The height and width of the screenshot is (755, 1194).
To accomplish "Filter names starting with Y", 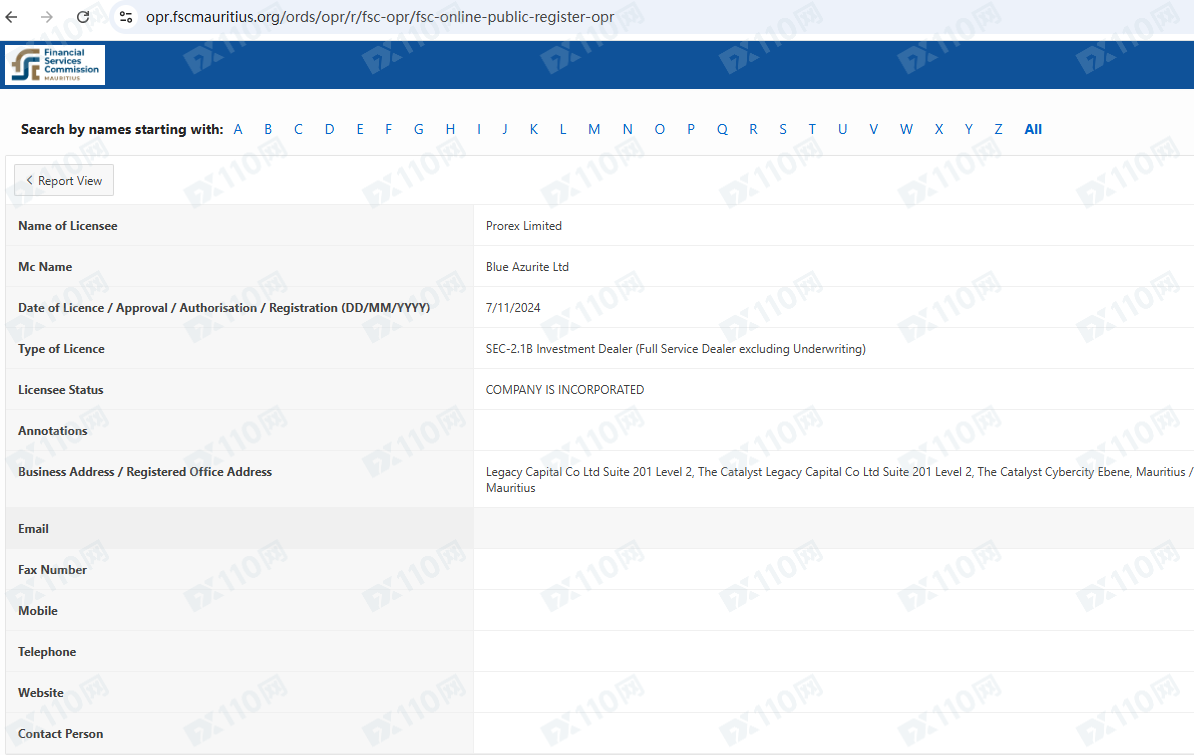I will click(969, 130).
